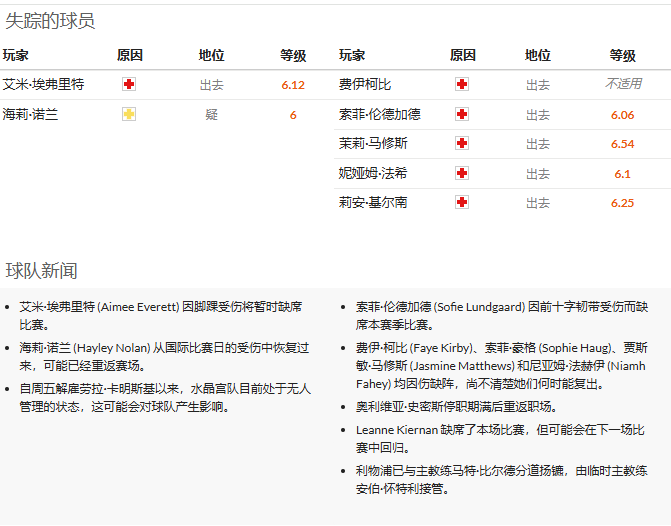Click the 疑 status for 海莉·诺兰
The image size is (671, 526).
click(211, 115)
